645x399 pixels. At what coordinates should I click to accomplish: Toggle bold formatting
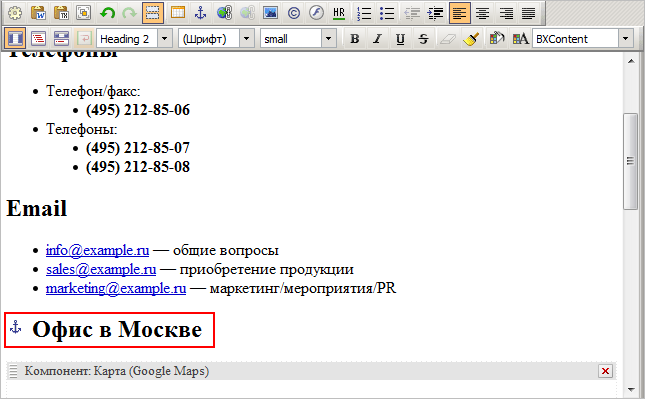pos(355,39)
